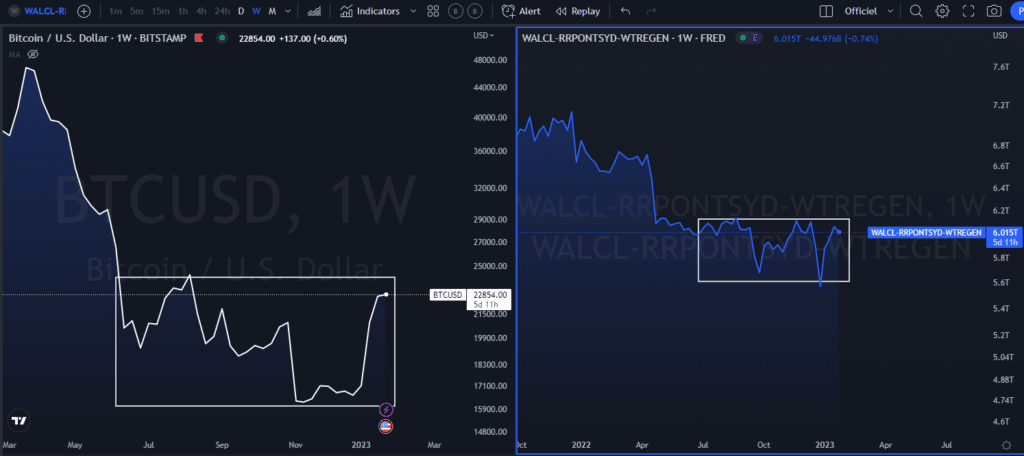Click the USD label on the FRED chart
This screenshot has width=1024, height=456.
pos(1000,35)
